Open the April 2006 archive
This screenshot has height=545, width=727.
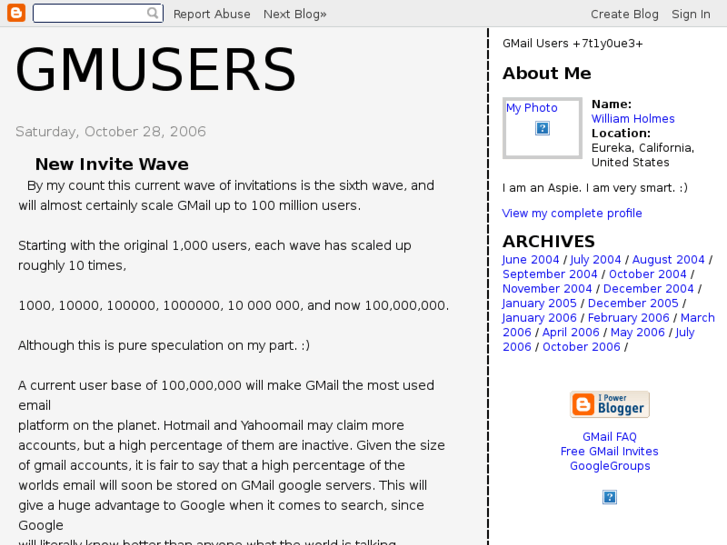571,332
